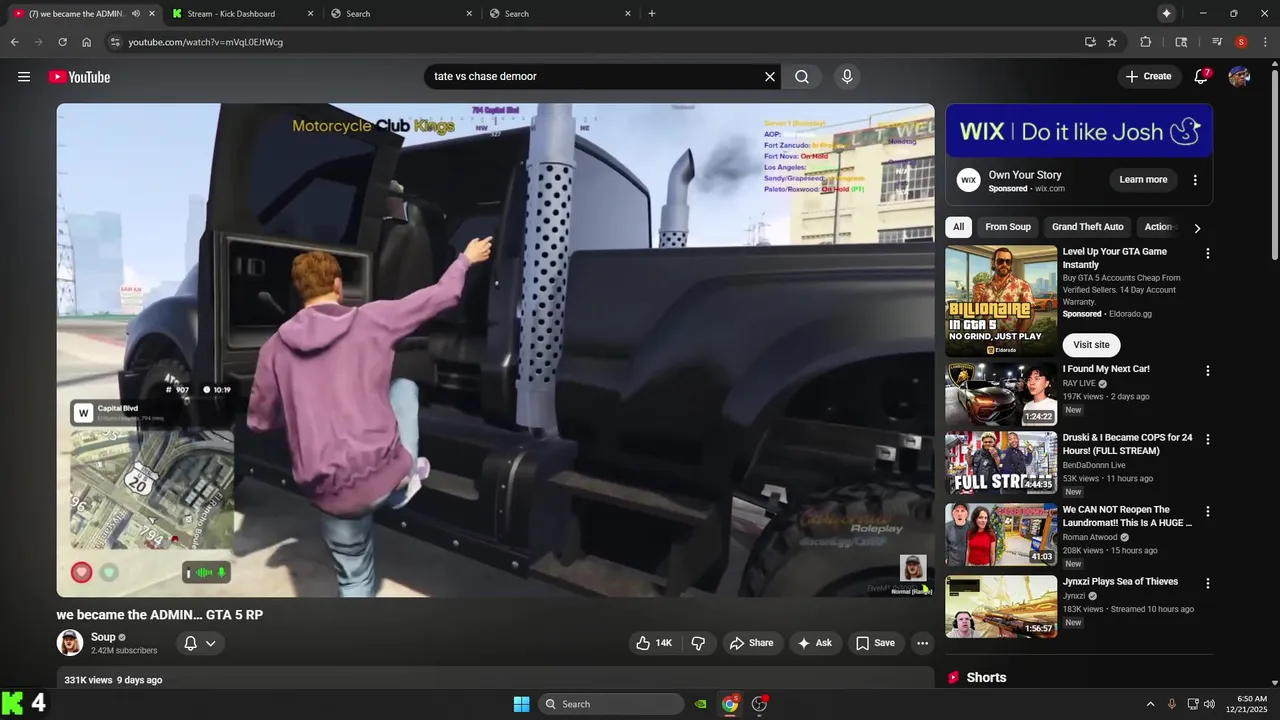The image size is (1280, 720).
Task: Select the Grand Theft Auto filter chip
Action: tap(1088, 227)
